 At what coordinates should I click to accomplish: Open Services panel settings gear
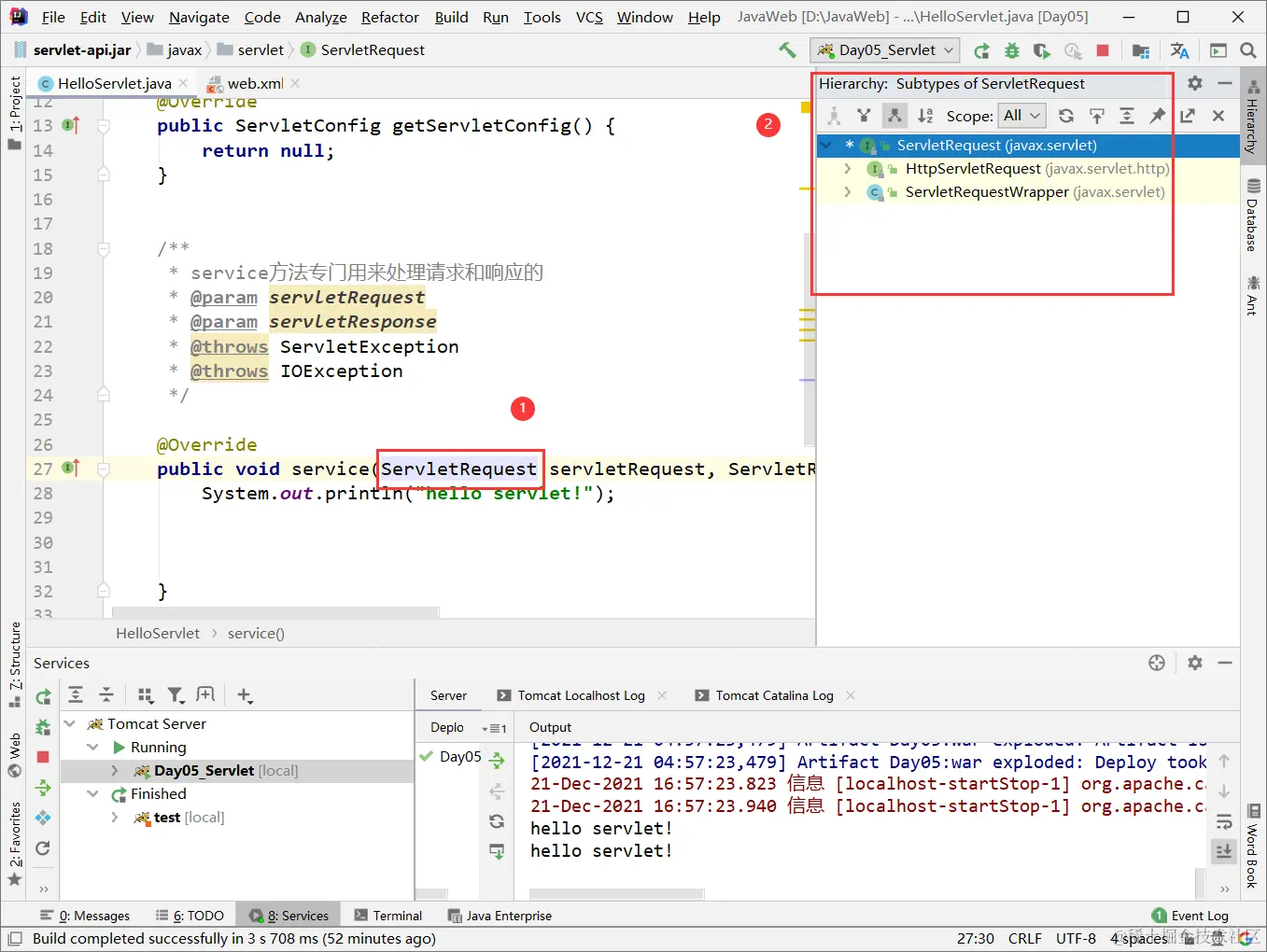1195,663
